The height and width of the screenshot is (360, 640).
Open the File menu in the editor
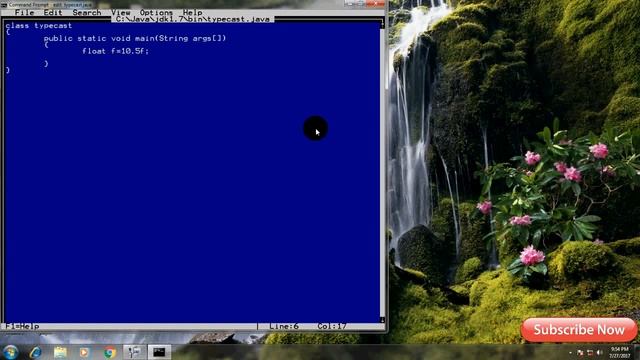click(24, 13)
